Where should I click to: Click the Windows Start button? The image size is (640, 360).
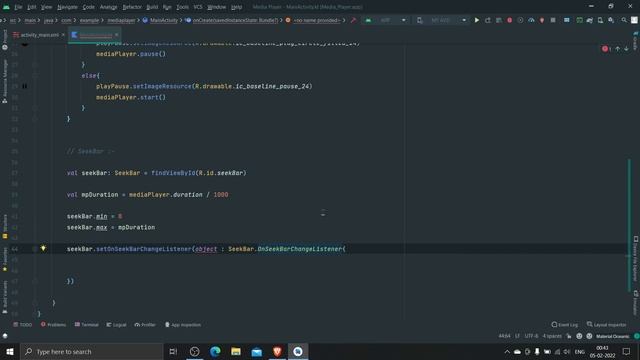[x=9, y=351]
